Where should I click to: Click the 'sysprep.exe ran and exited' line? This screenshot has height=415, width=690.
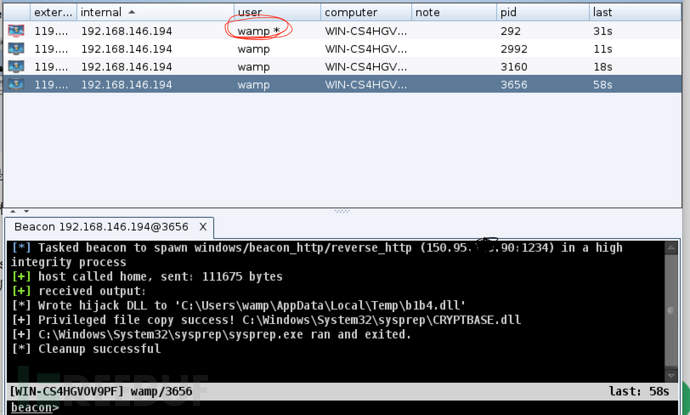tap(211, 334)
